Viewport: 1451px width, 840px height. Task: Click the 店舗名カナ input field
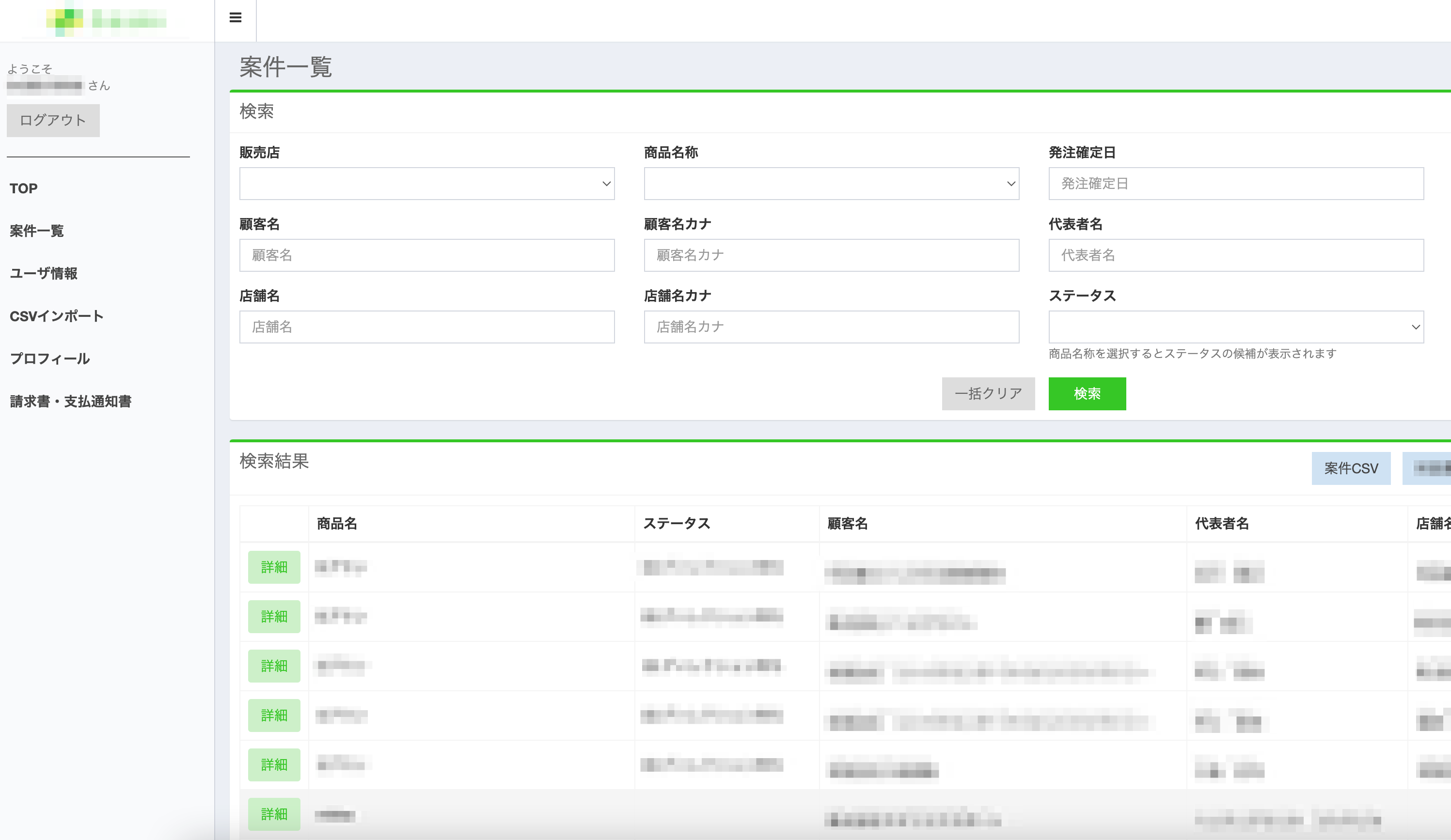click(x=831, y=327)
